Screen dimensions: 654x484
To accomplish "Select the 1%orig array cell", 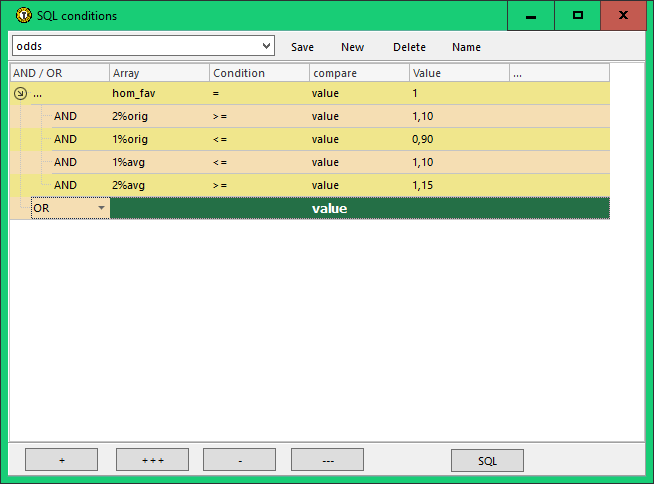I will (x=132, y=139).
